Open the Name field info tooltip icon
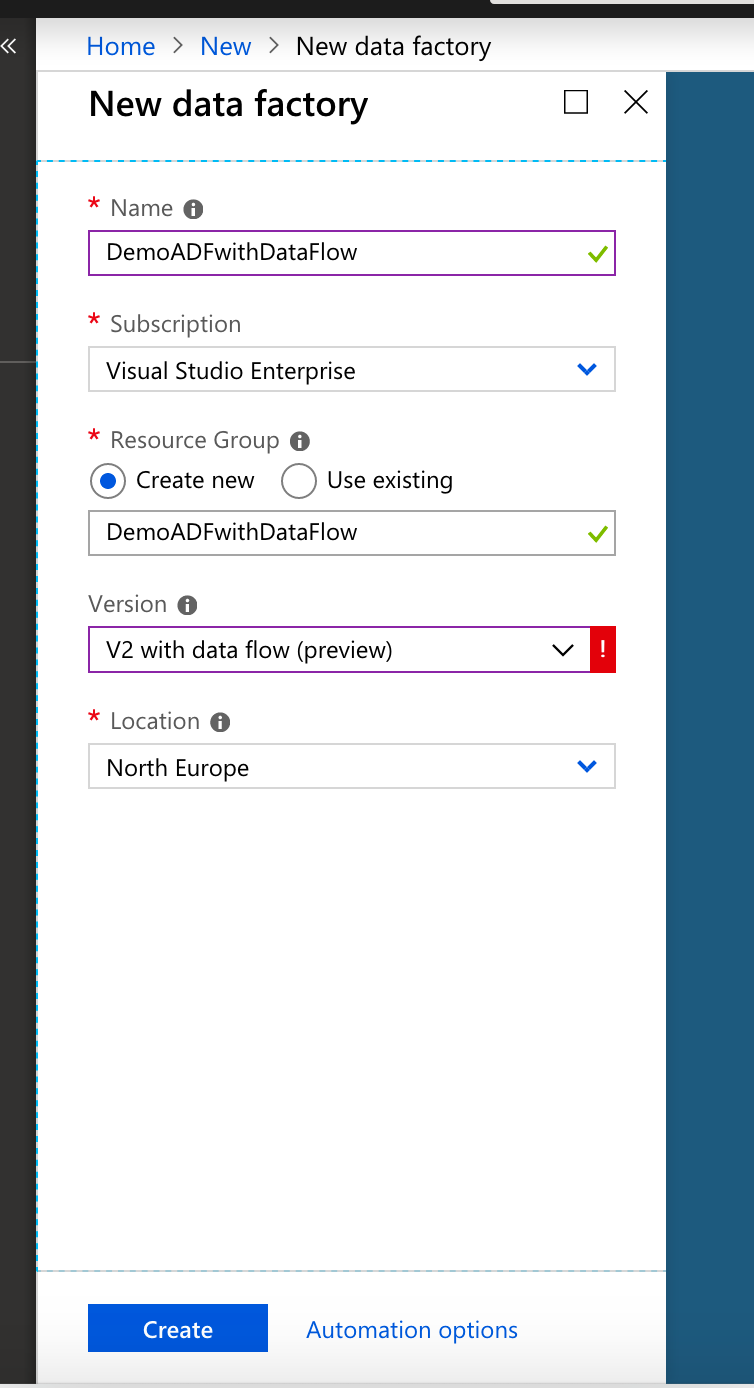 pos(192,209)
